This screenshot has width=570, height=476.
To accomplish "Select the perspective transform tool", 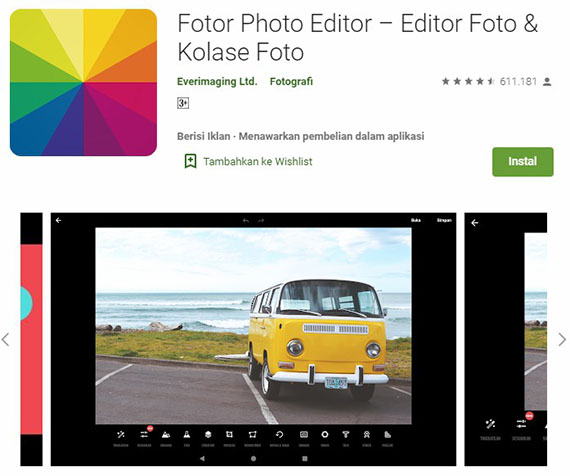I will 252,438.
